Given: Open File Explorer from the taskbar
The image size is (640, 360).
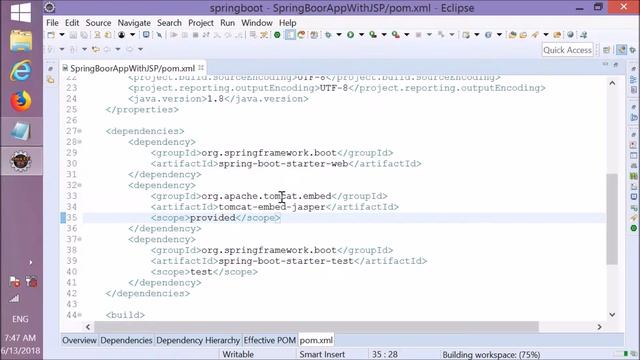Looking at the screenshot, I should click(21, 42).
